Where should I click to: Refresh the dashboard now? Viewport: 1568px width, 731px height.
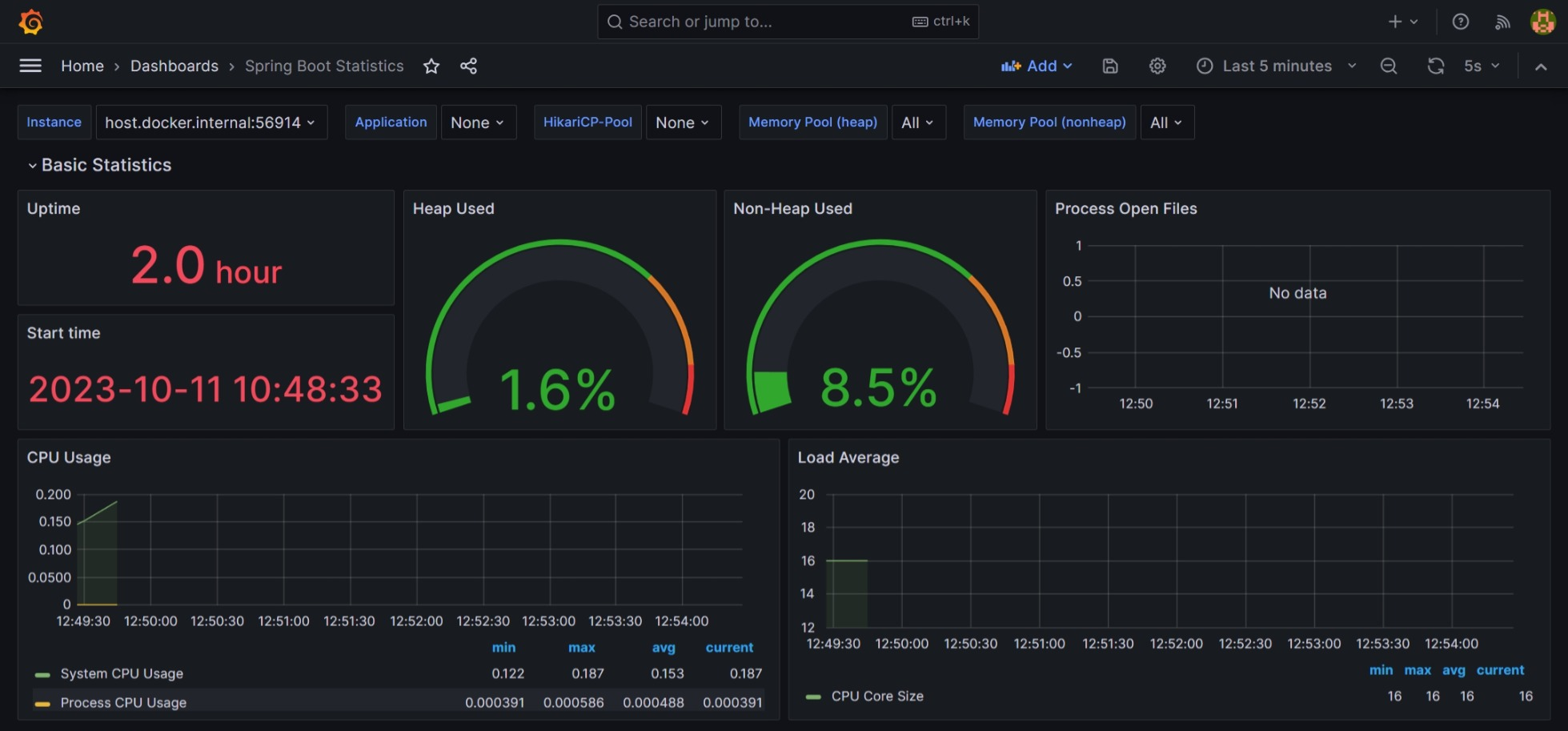point(1436,66)
